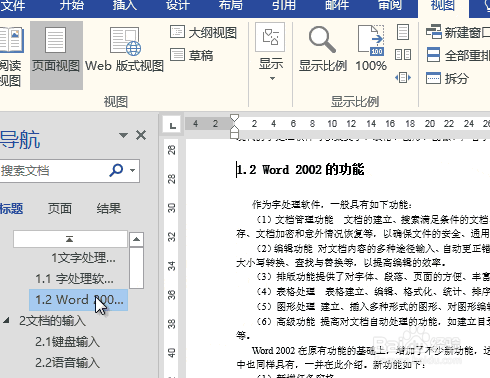
Task: Open the 设计 ribbon tab
Action: tap(178, 5)
